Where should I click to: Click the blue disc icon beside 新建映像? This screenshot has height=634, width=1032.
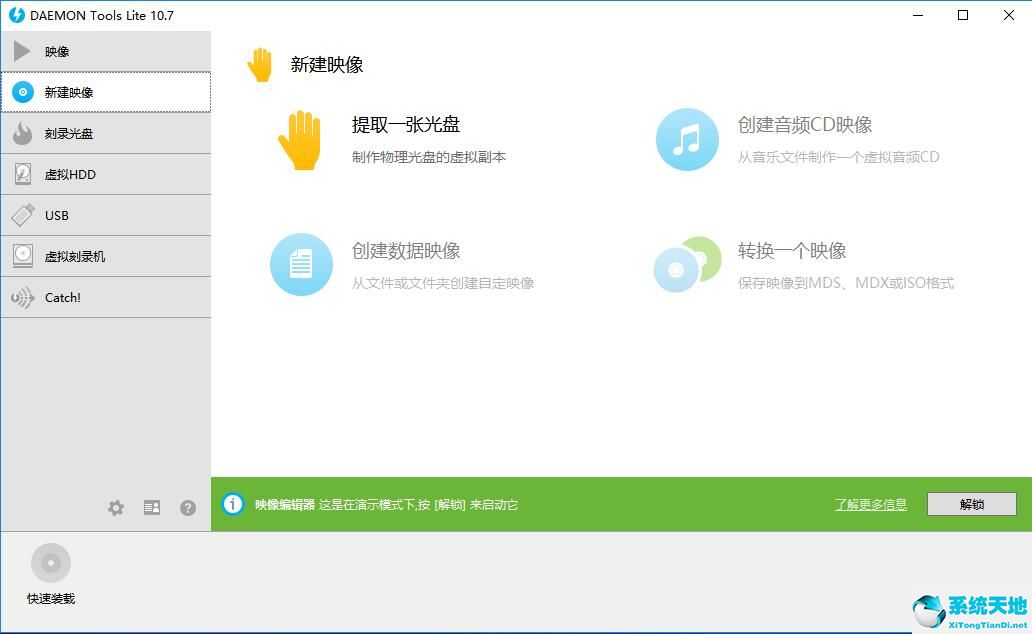point(23,92)
